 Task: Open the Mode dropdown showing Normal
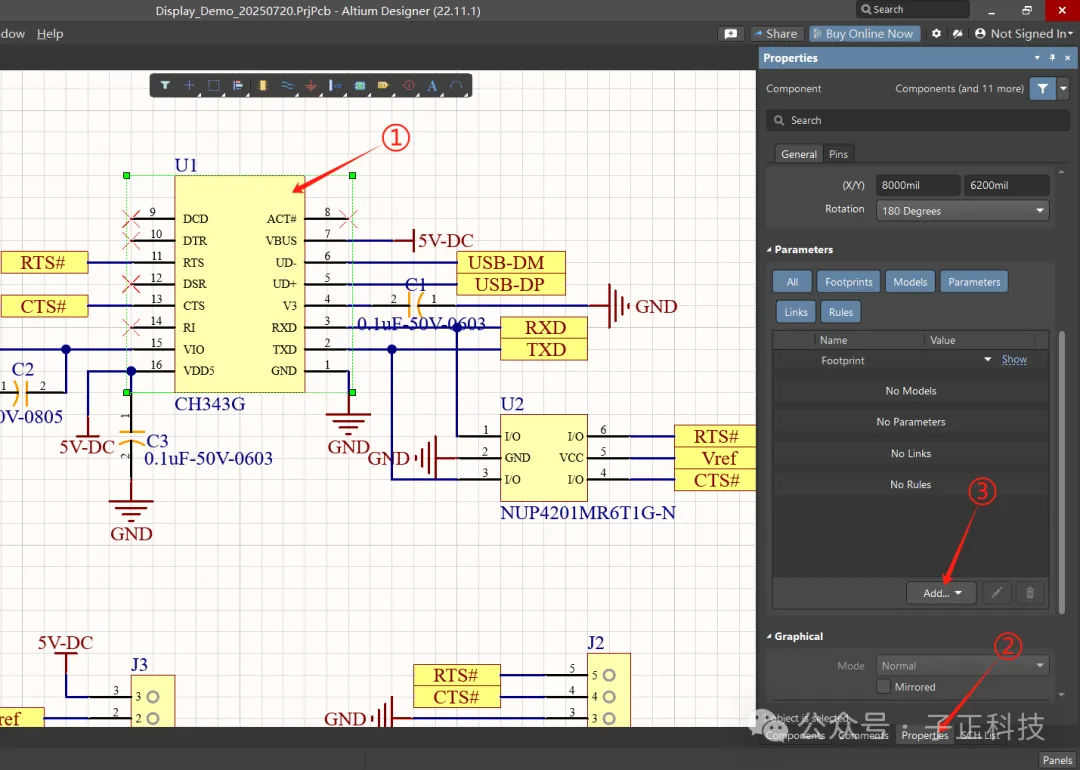(962, 666)
